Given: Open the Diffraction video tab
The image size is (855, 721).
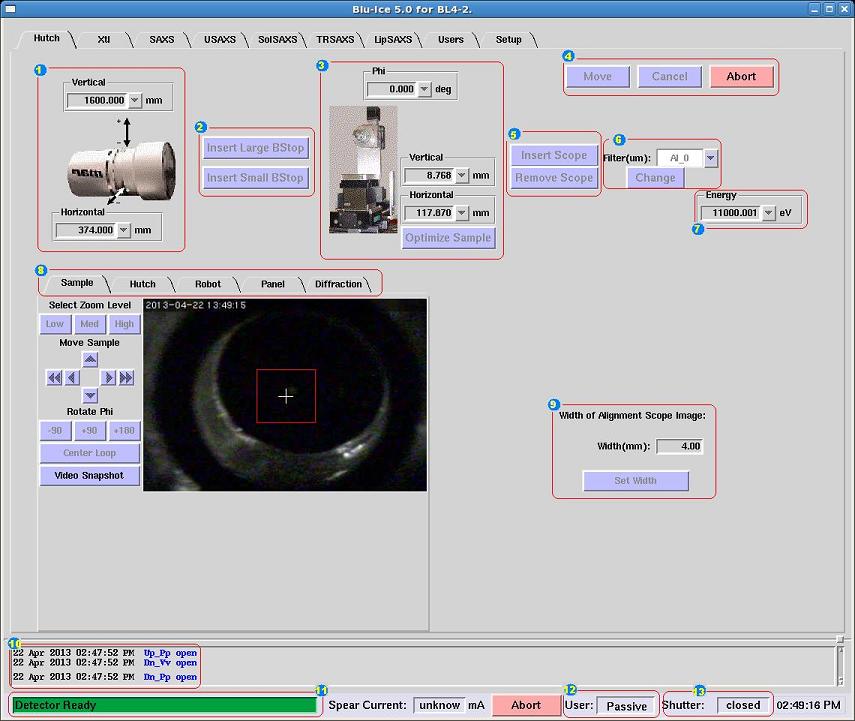Looking at the screenshot, I should pos(338,284).
